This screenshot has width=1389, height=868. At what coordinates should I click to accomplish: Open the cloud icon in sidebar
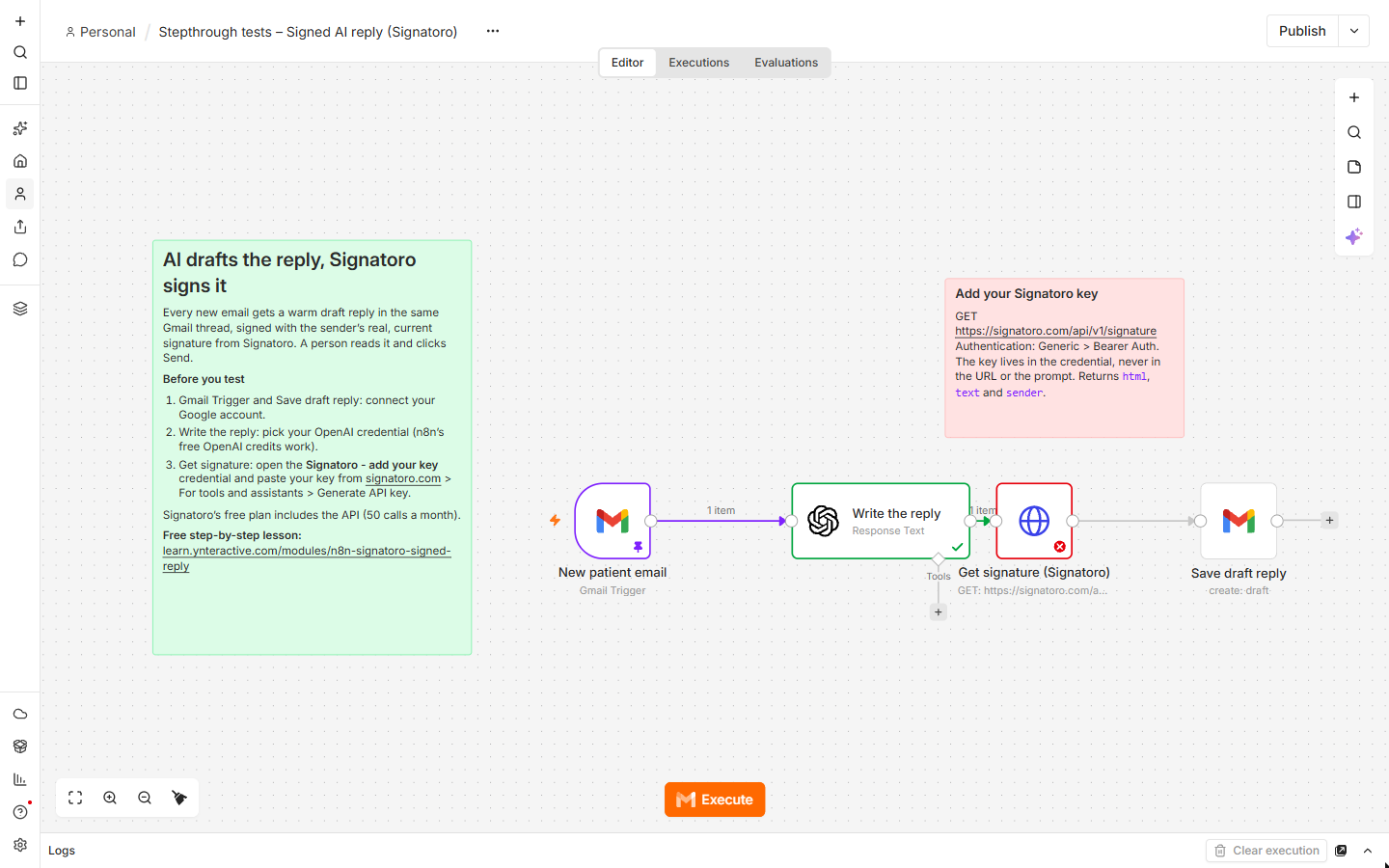click(20, 714)
